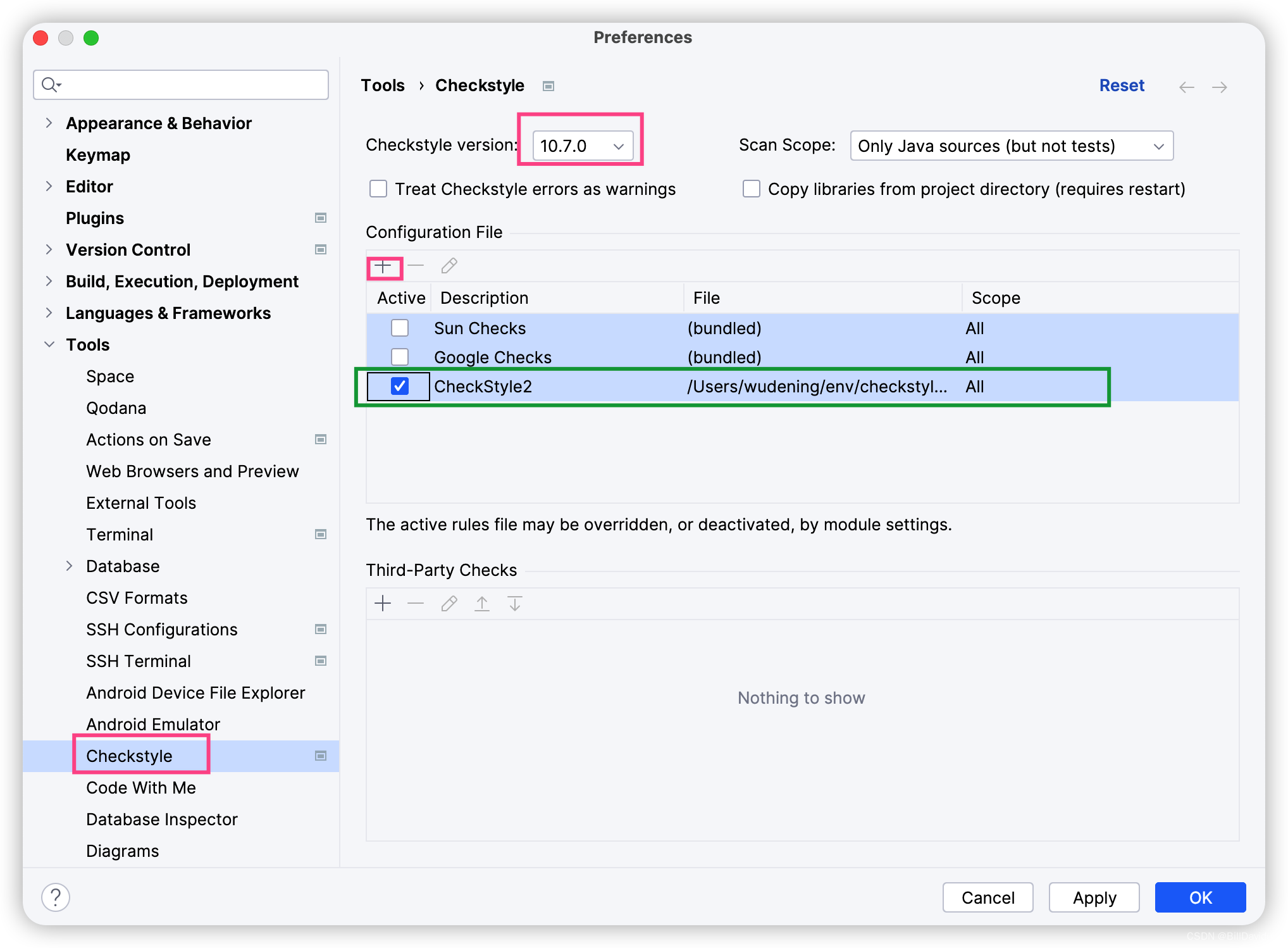The image size is (1288, 948).
Task: Click the project-level icon beside Checkstyle breadcrumb
Action: [548, 86]
